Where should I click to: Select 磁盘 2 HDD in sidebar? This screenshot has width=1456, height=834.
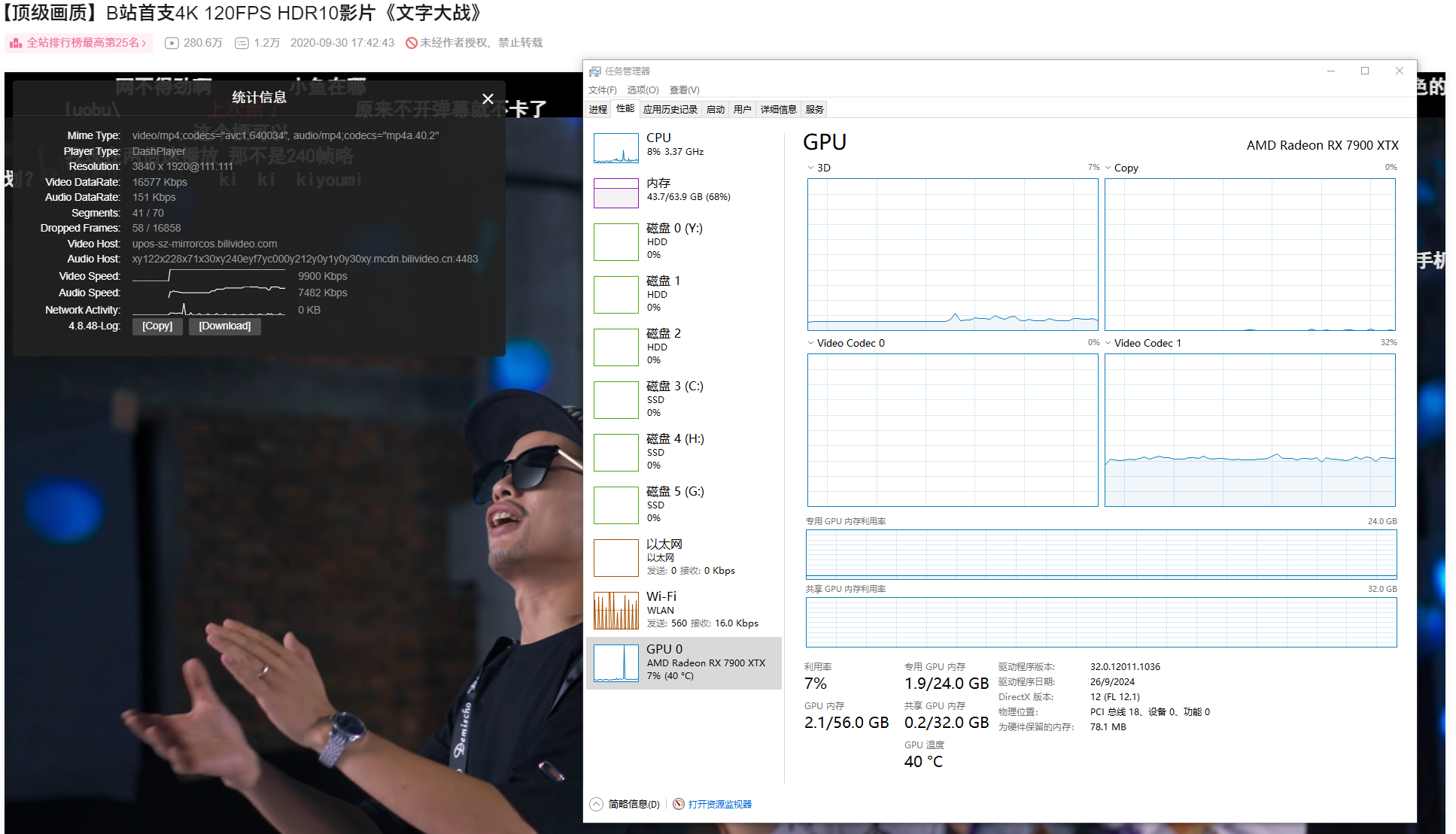point(683,347)
